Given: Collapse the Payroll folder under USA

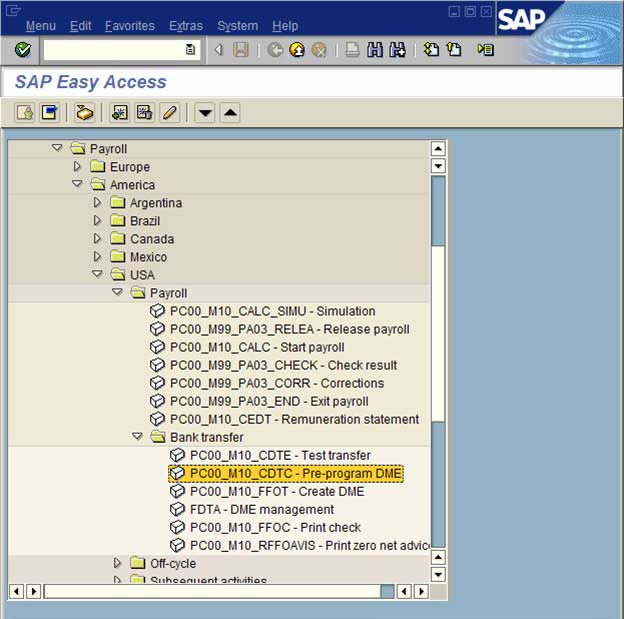Looking at the screenshot, I should point(117,292).
